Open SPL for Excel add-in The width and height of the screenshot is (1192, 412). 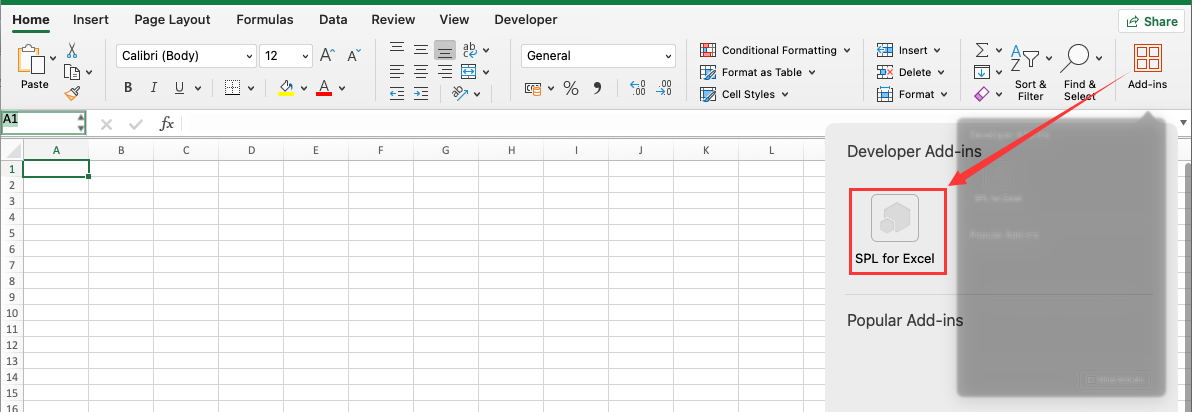(x=895, y=232)
